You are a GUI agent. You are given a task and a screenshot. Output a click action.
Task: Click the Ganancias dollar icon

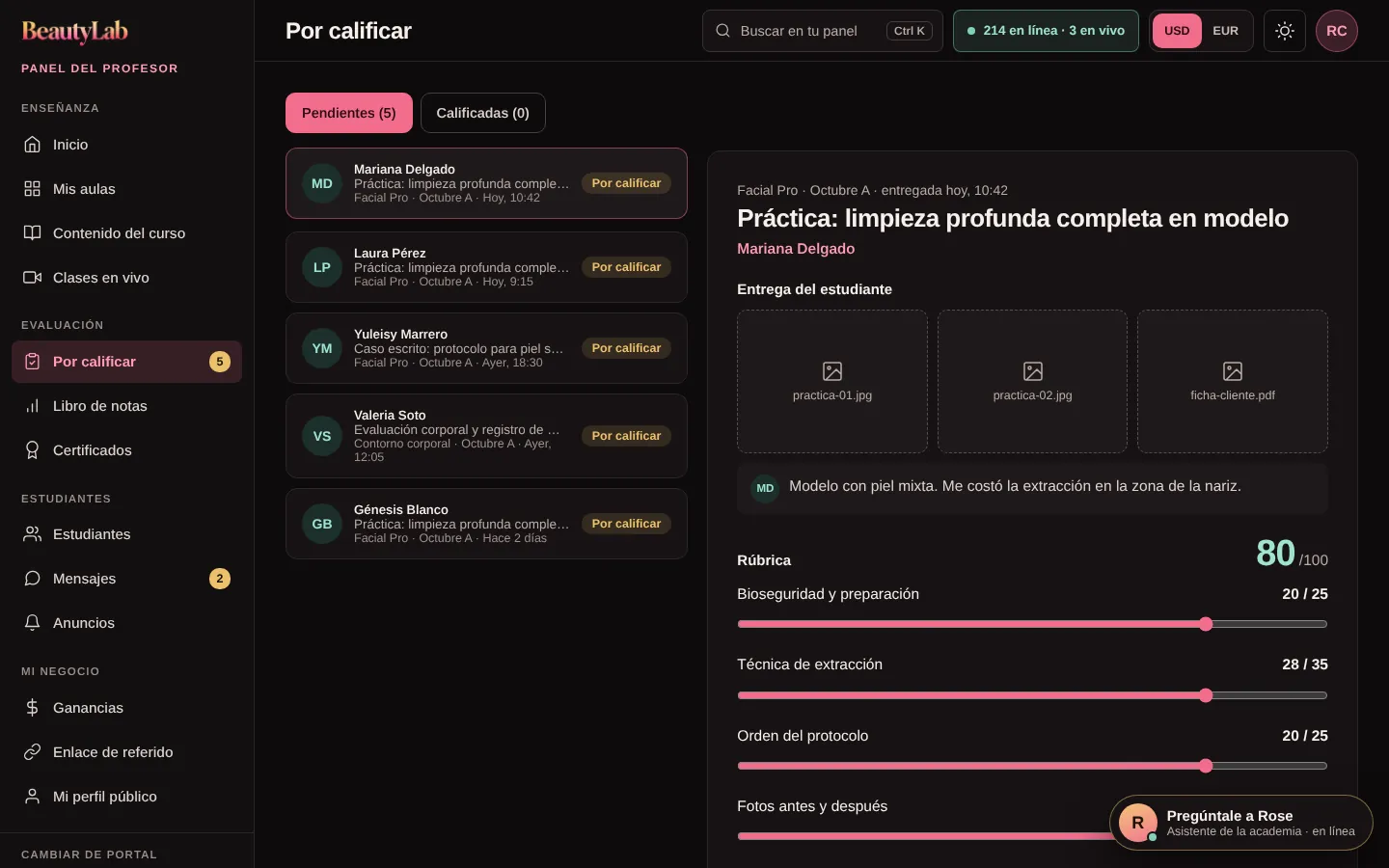(x=33, y=708)
